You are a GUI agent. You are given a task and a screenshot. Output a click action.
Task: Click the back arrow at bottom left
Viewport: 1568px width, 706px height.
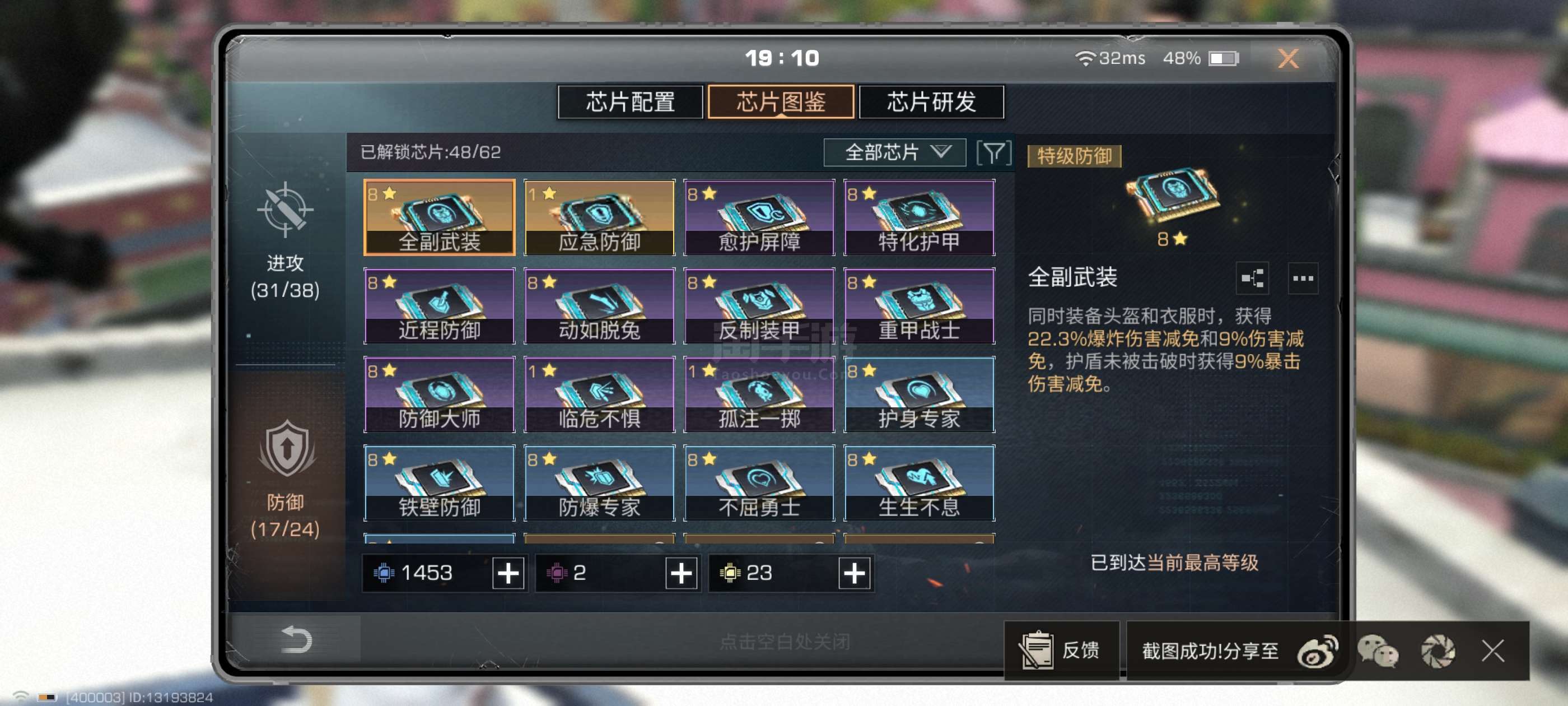pos(297,640)
